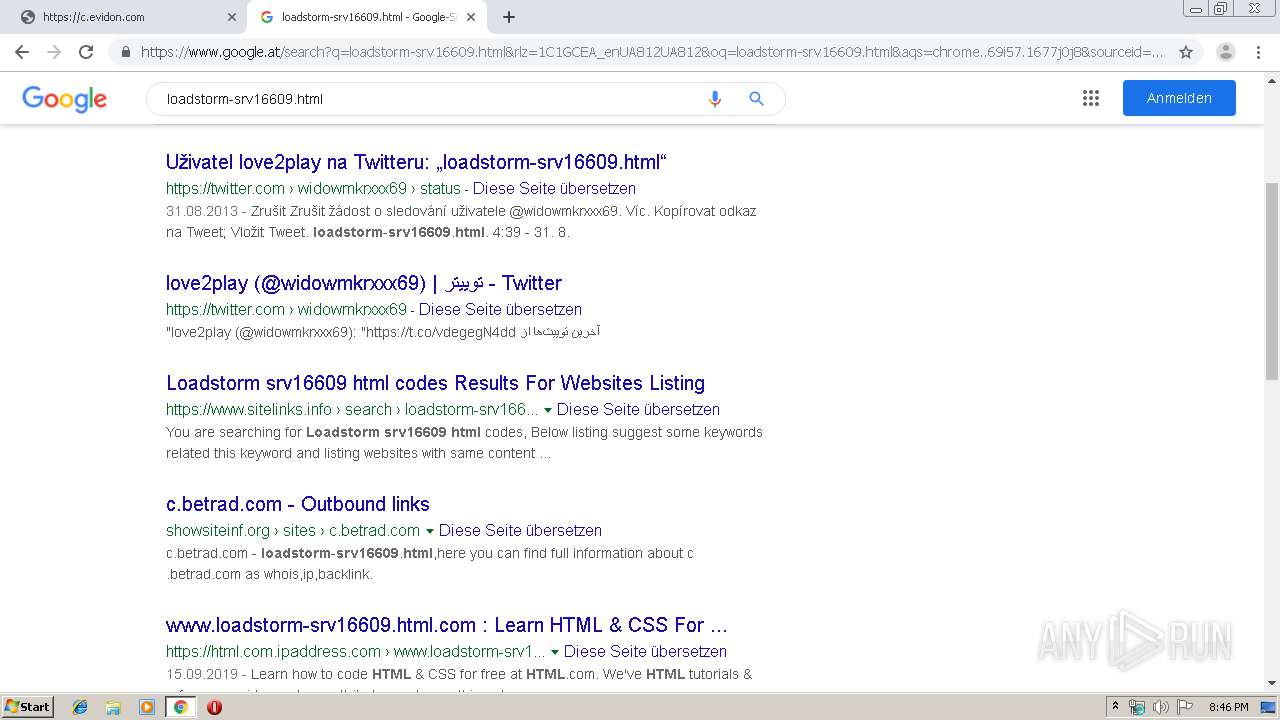Open 'love2play (@widowmkrxxx69)' Twitter result
1280x720 pixels.
(364, 283)
